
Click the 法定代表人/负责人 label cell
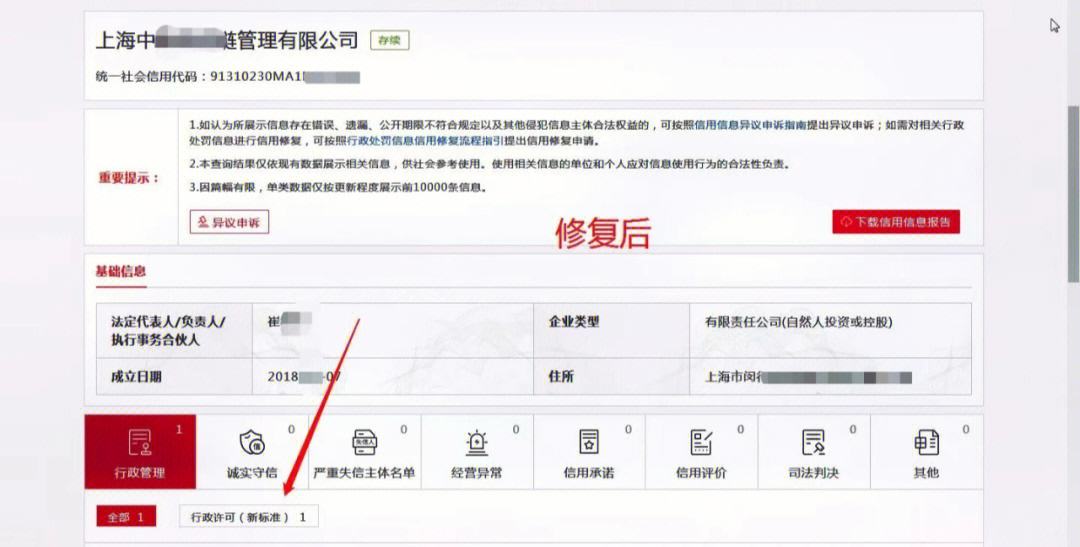[x=174, y=330]
